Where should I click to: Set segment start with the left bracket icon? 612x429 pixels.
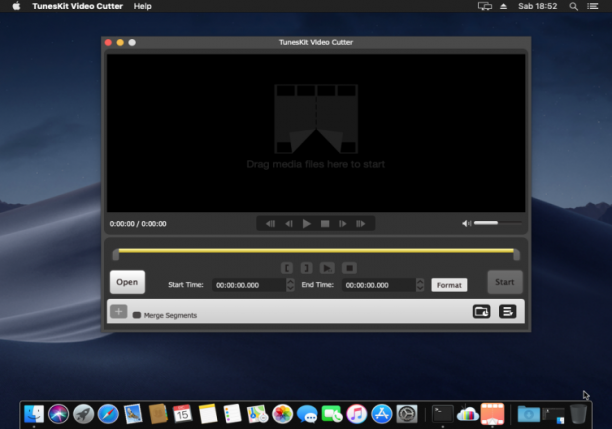point(287,268)
